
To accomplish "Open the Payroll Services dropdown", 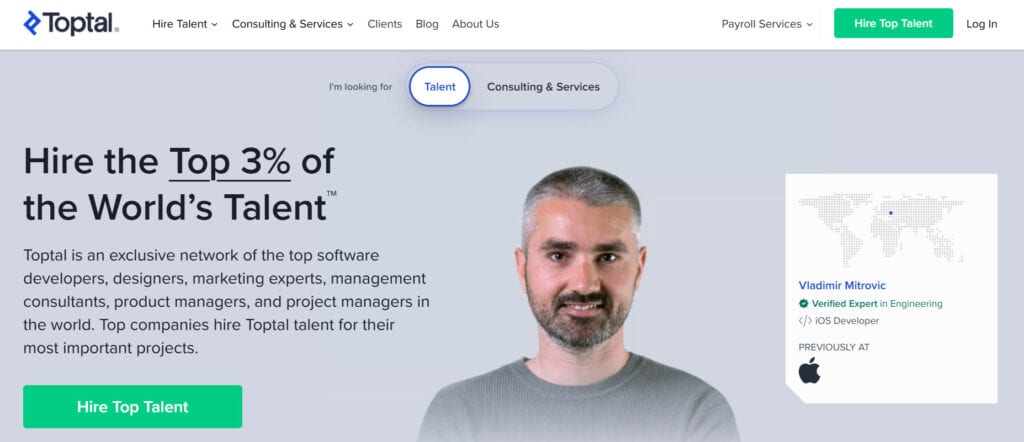I will click(767, 24).
